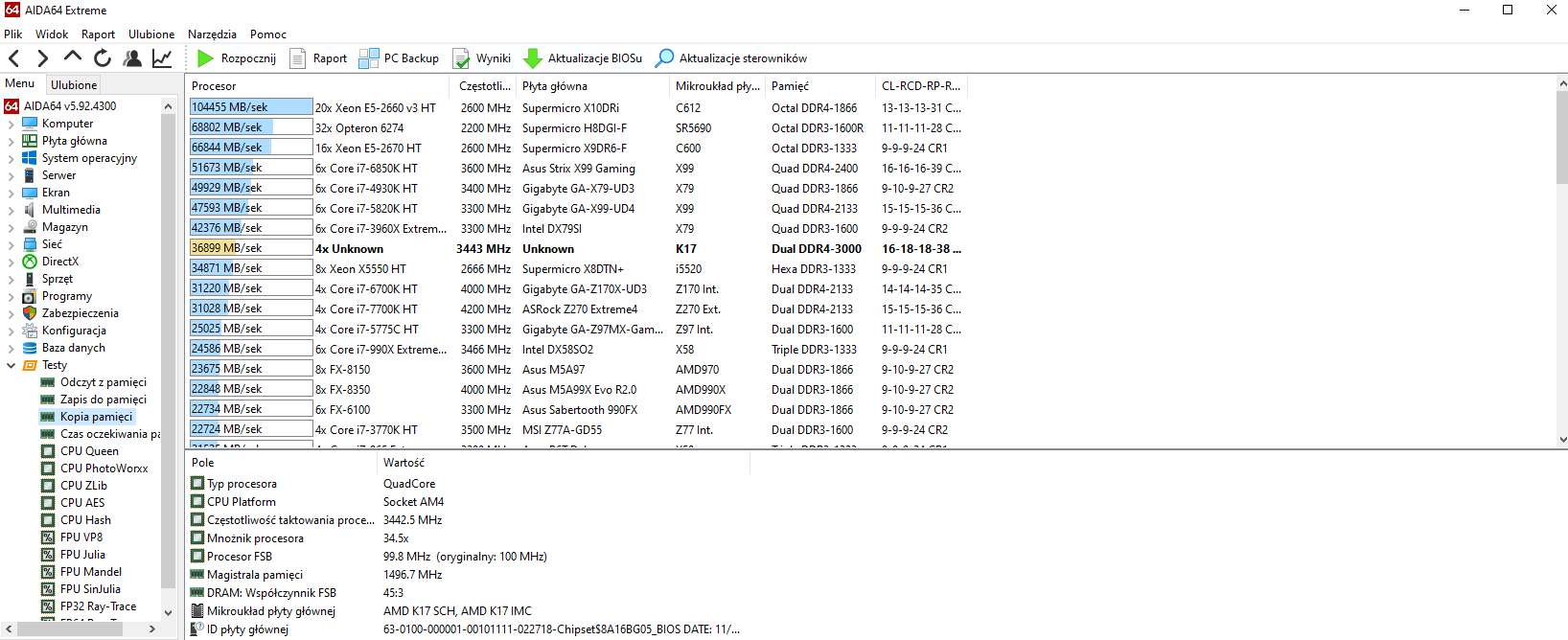This screenshot has height=640, width=1568.
Task: Open the user icon in the toolbar
Action: [x=132, y=58]
